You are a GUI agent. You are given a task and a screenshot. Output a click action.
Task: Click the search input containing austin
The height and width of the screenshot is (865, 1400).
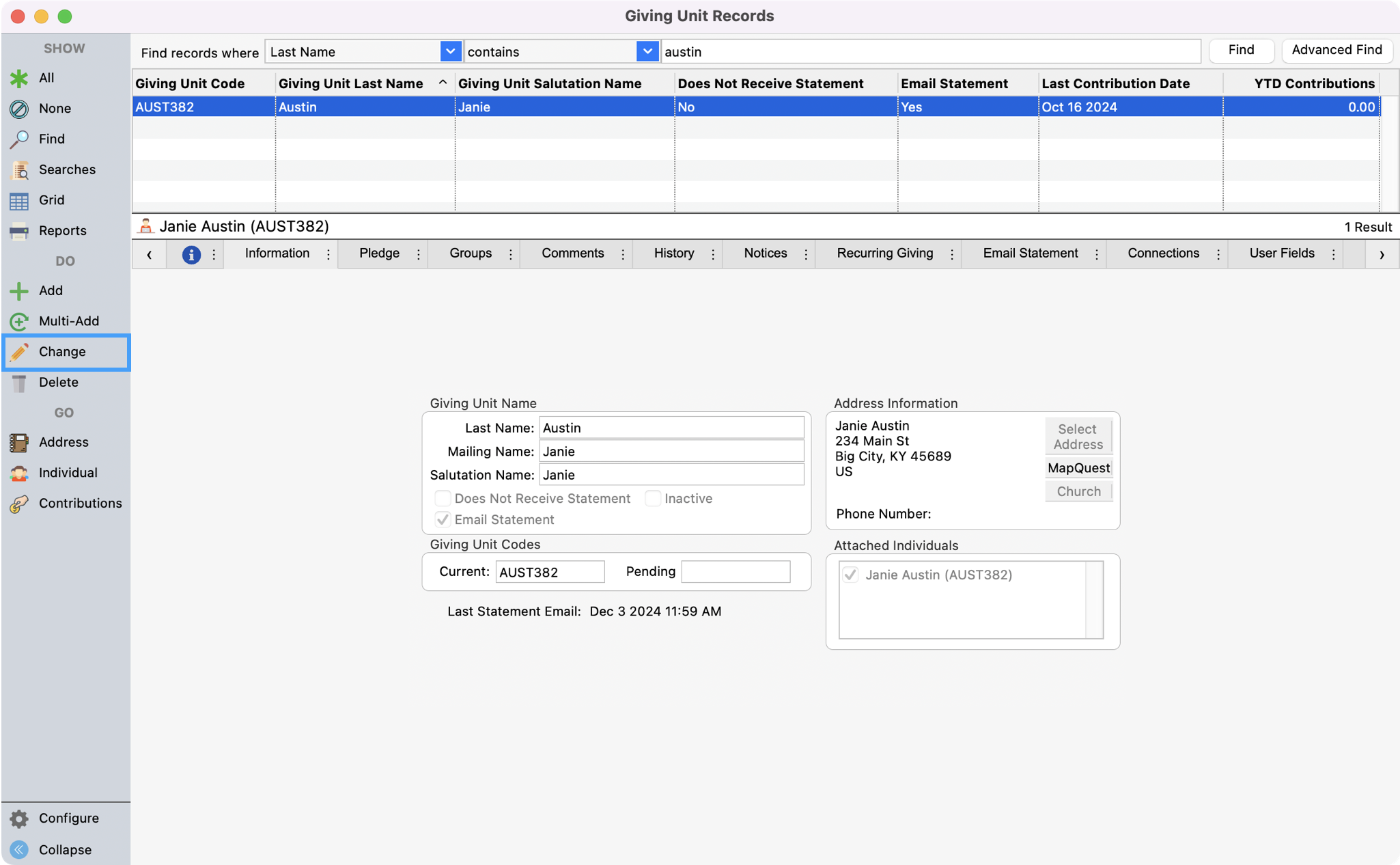click(x=929, y=51)
